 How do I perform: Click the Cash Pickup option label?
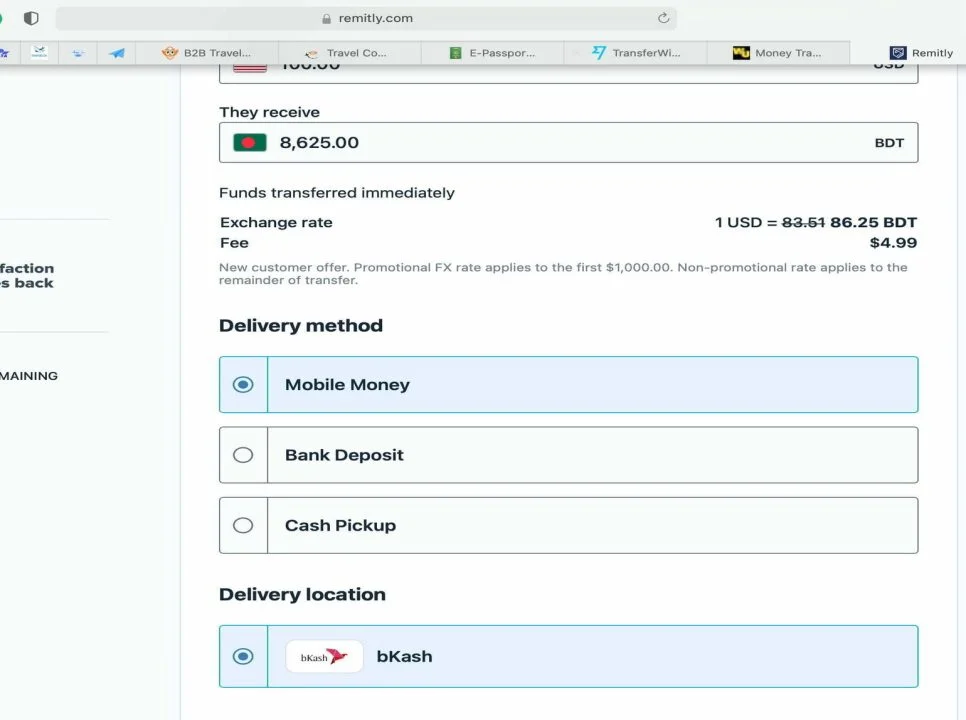point(340,525)
